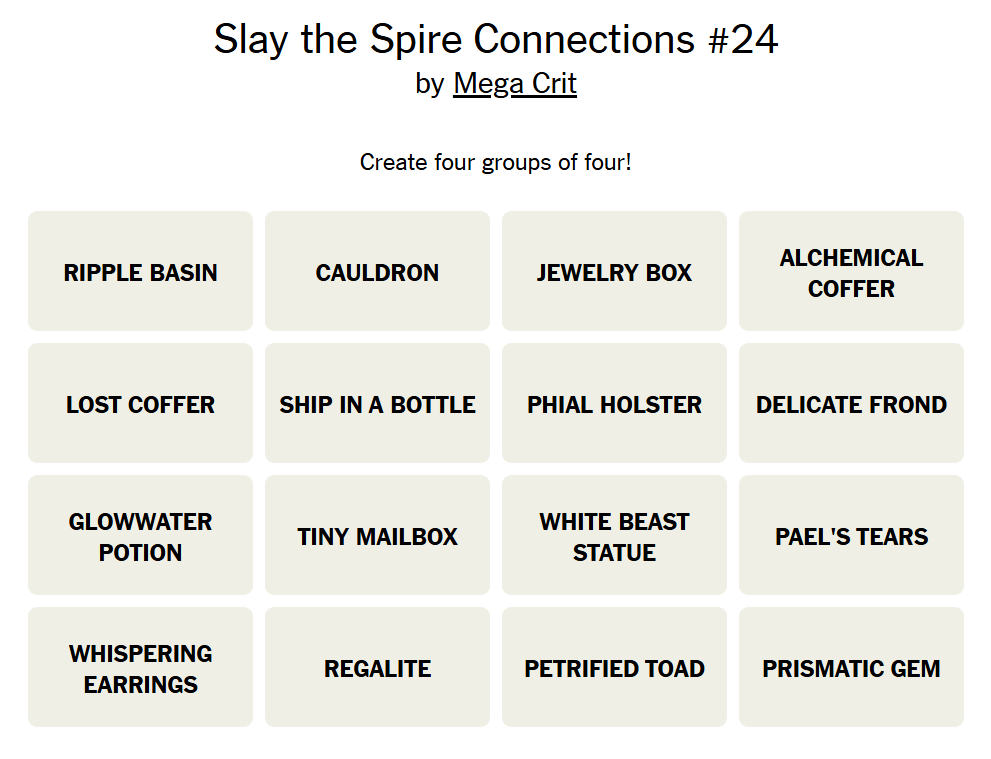Select the RIPPLE BASIN tile

(x=140, y=271)
